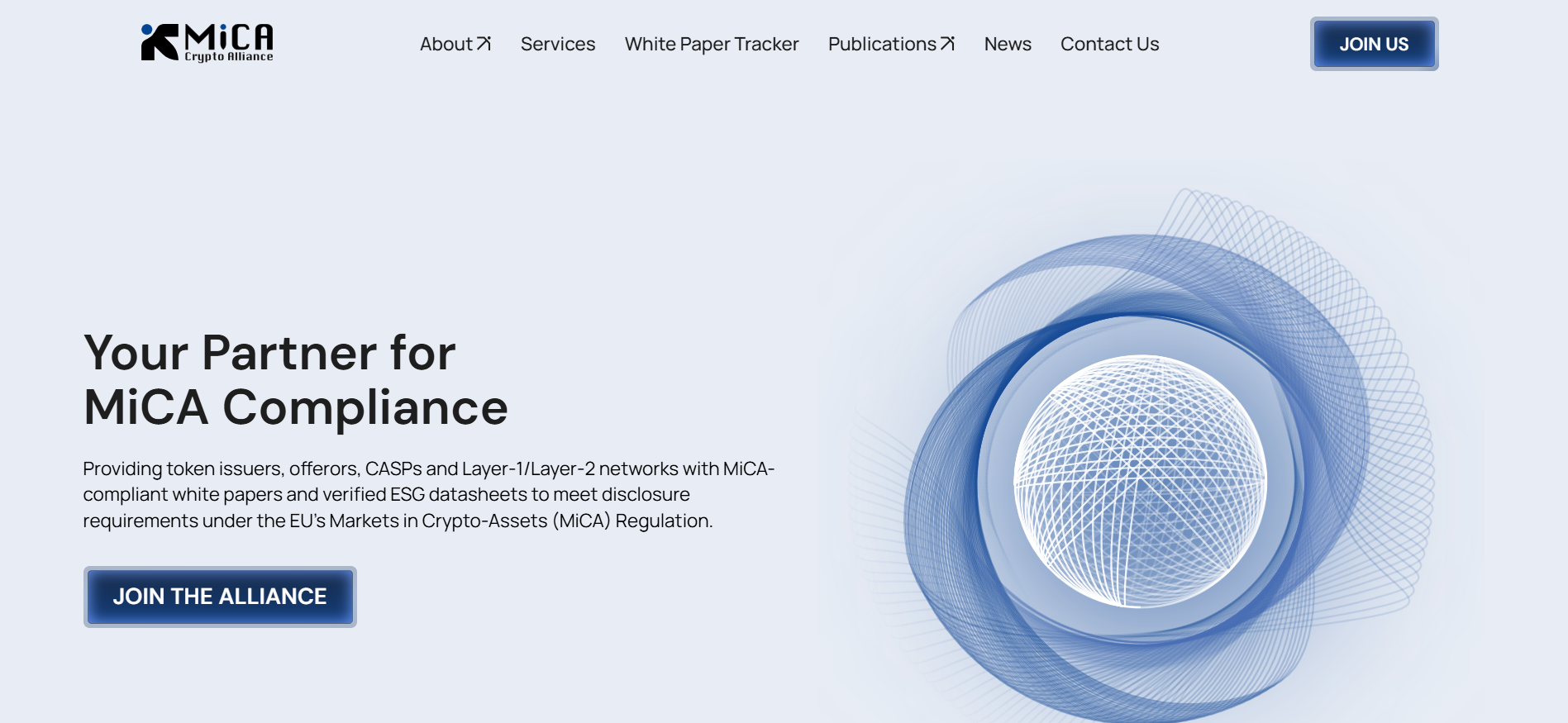Click the arrow icon next to Publications
This screenshot has width=1568, height=723.
[x=948, y=44]
